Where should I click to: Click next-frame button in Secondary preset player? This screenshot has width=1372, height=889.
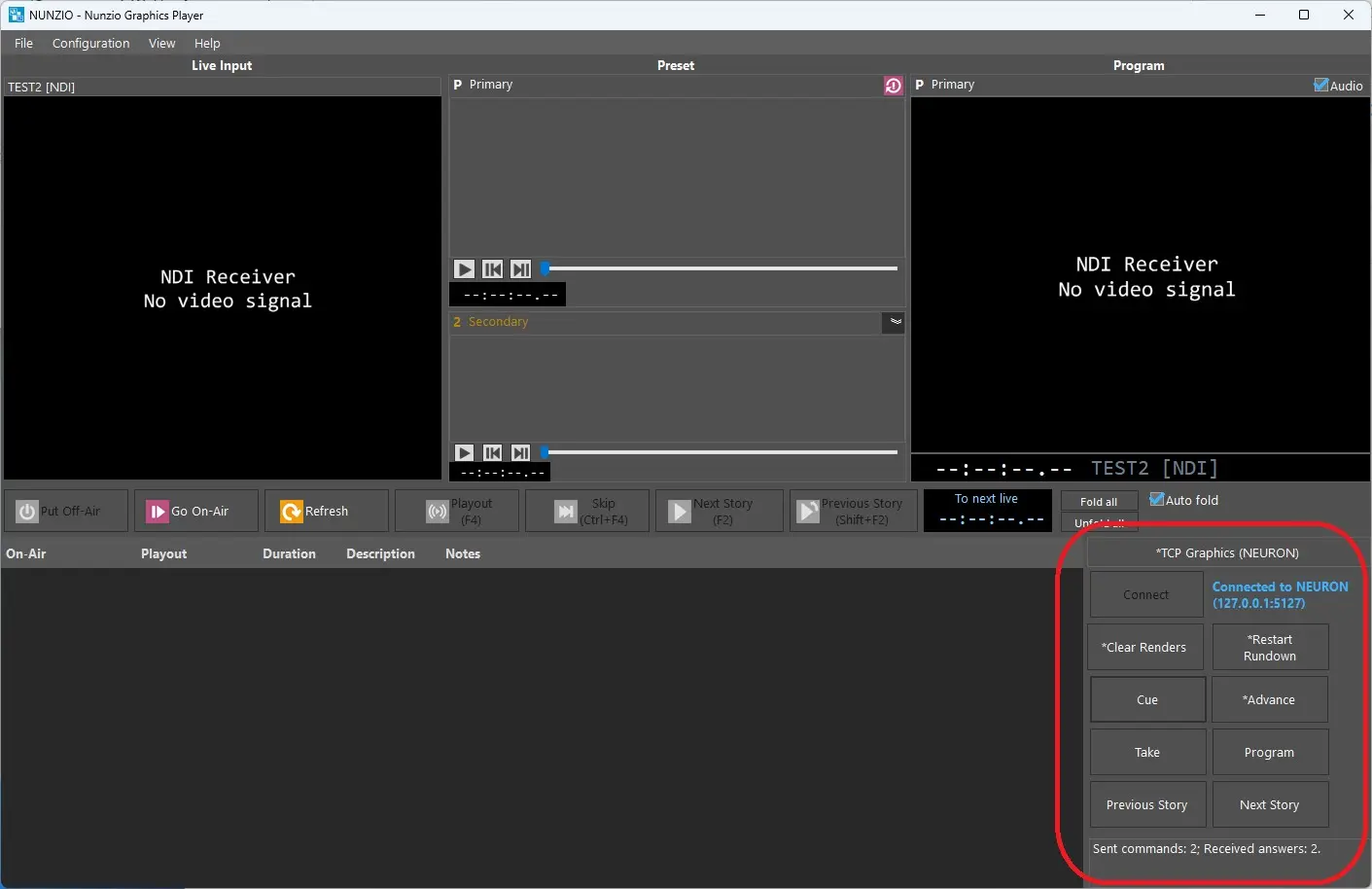(521, 453)
